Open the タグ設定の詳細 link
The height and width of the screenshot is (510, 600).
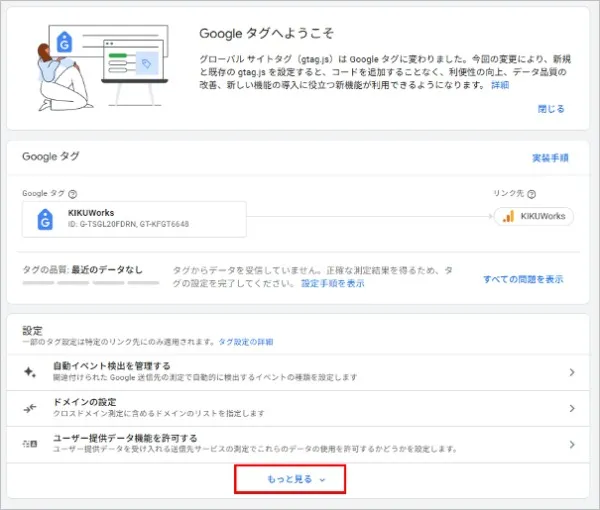click(x=246, y=342)
